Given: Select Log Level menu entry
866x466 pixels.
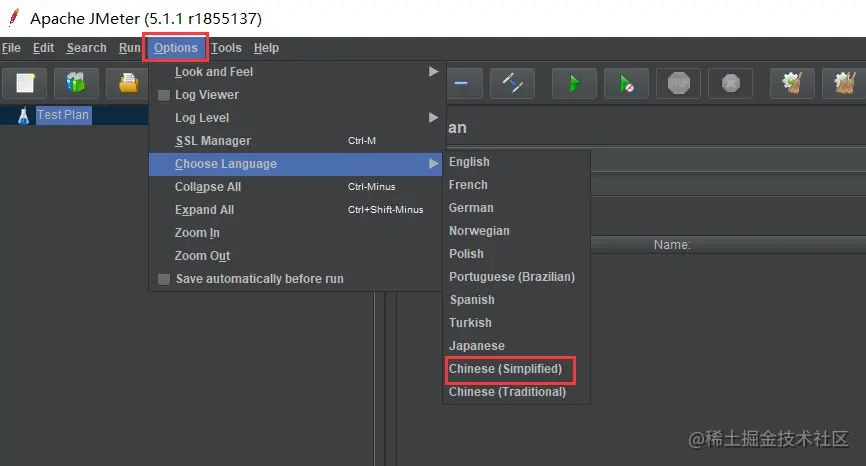Looking at the screenshot, I should pos(295,118).
